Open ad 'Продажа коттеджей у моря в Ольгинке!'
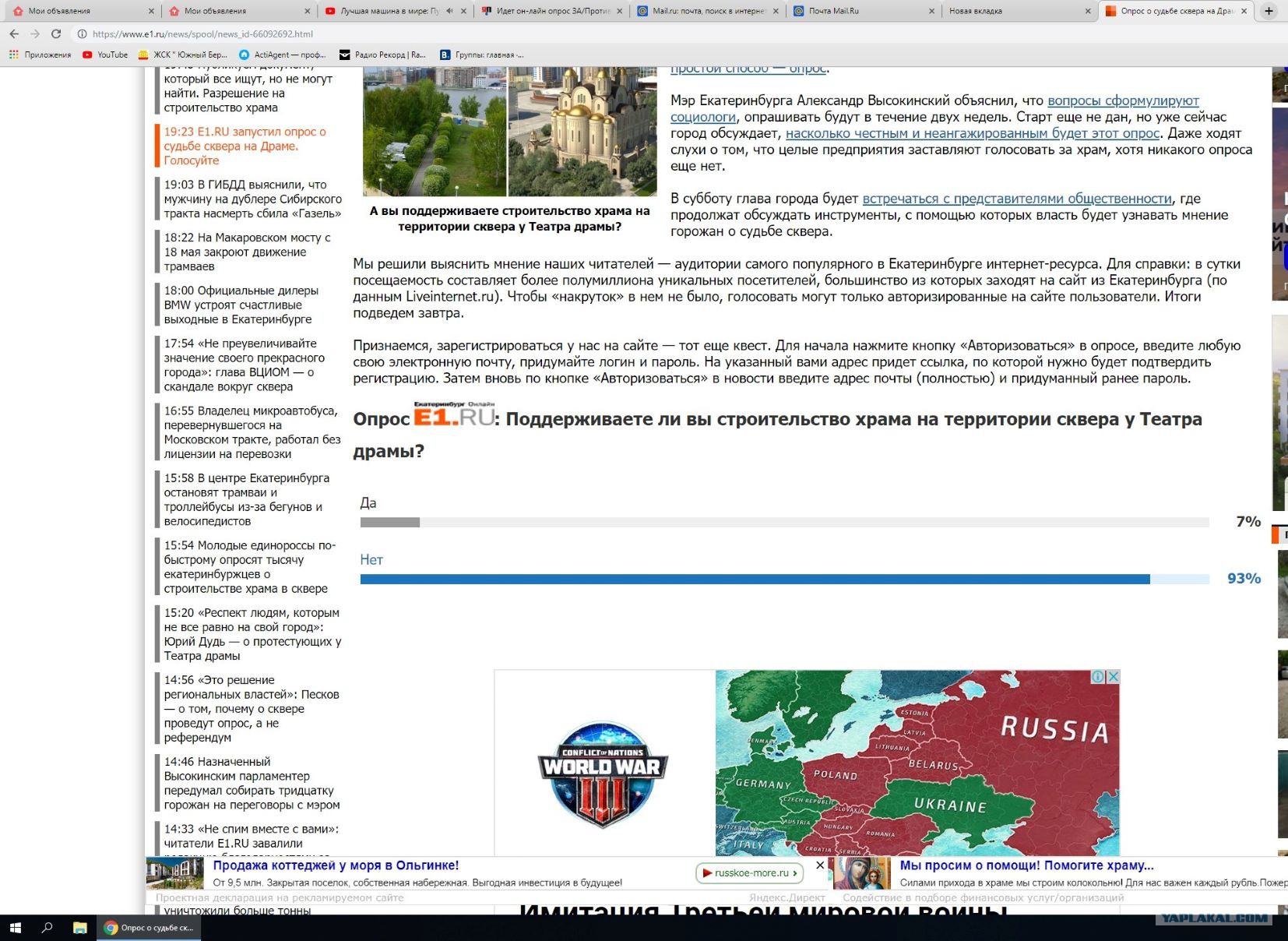The height and width of the screenshot is (941, 1288). tap(336, 865)
